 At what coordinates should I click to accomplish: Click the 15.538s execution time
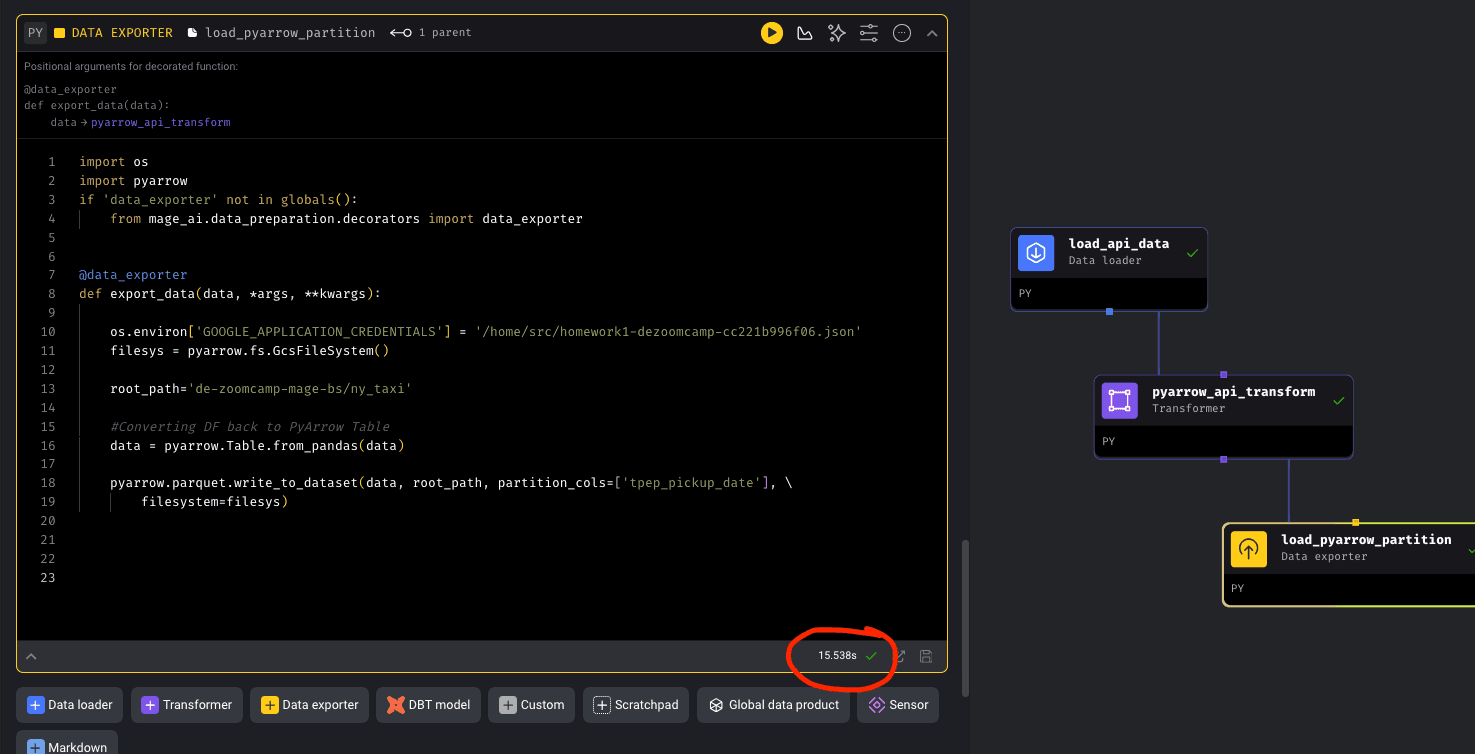point(837,656)
